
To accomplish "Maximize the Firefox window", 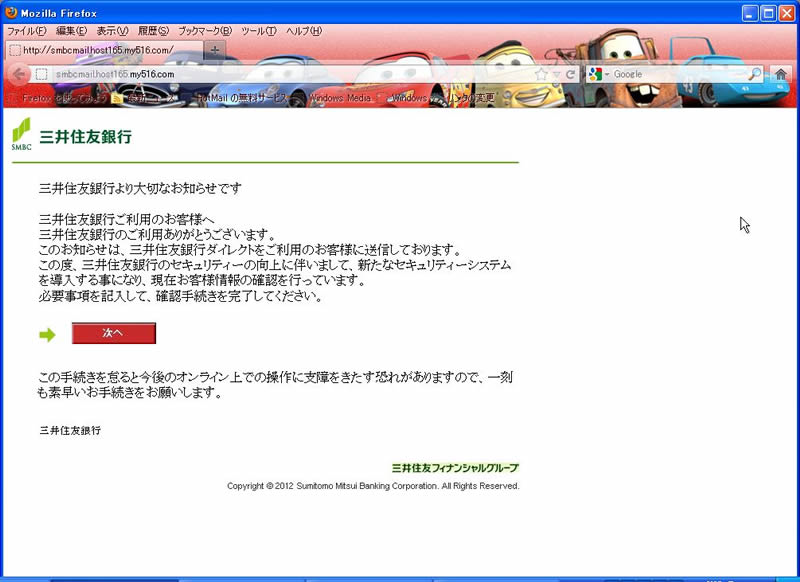I will pyautogui.click(x=768, y=13).
